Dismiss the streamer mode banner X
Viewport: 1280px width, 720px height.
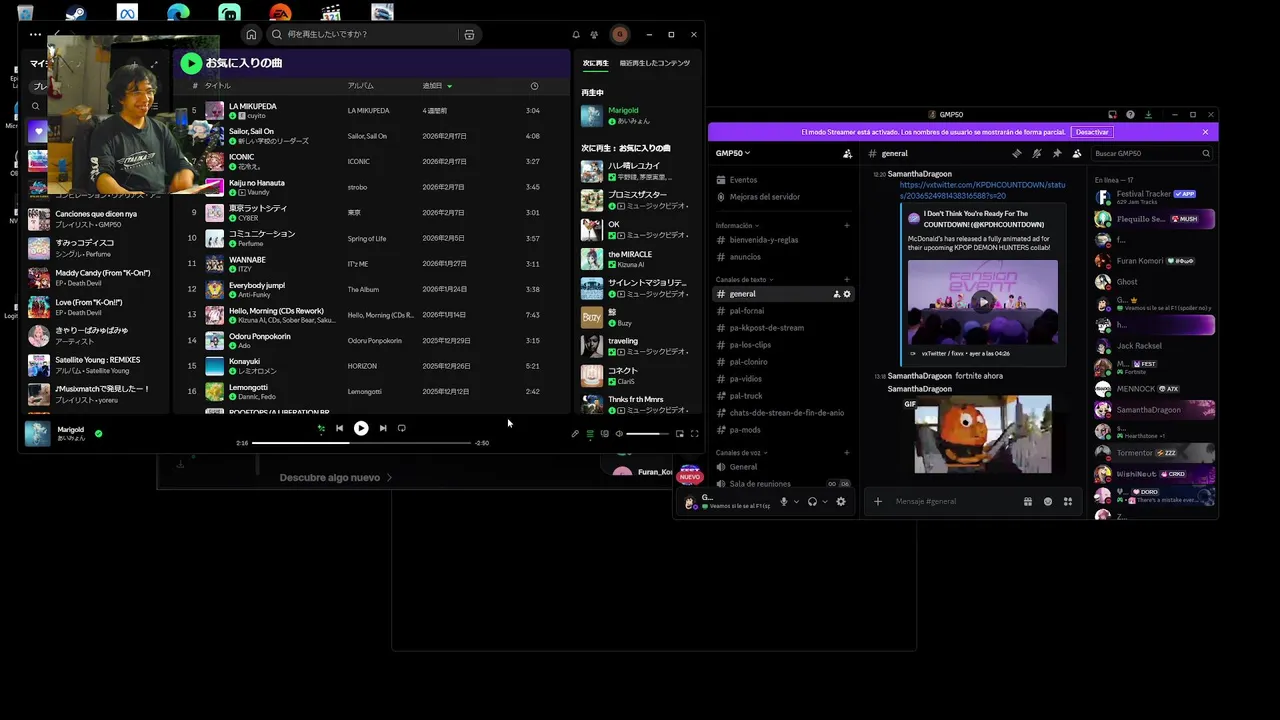pos(1205,132)
